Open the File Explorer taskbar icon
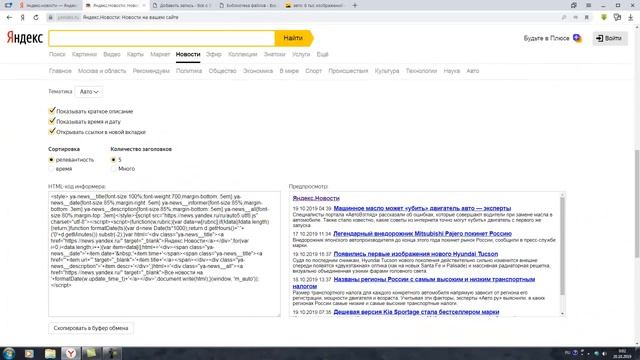Image resolution: width=640 pixels, height=360 pixels. click(x=50, y=353)
